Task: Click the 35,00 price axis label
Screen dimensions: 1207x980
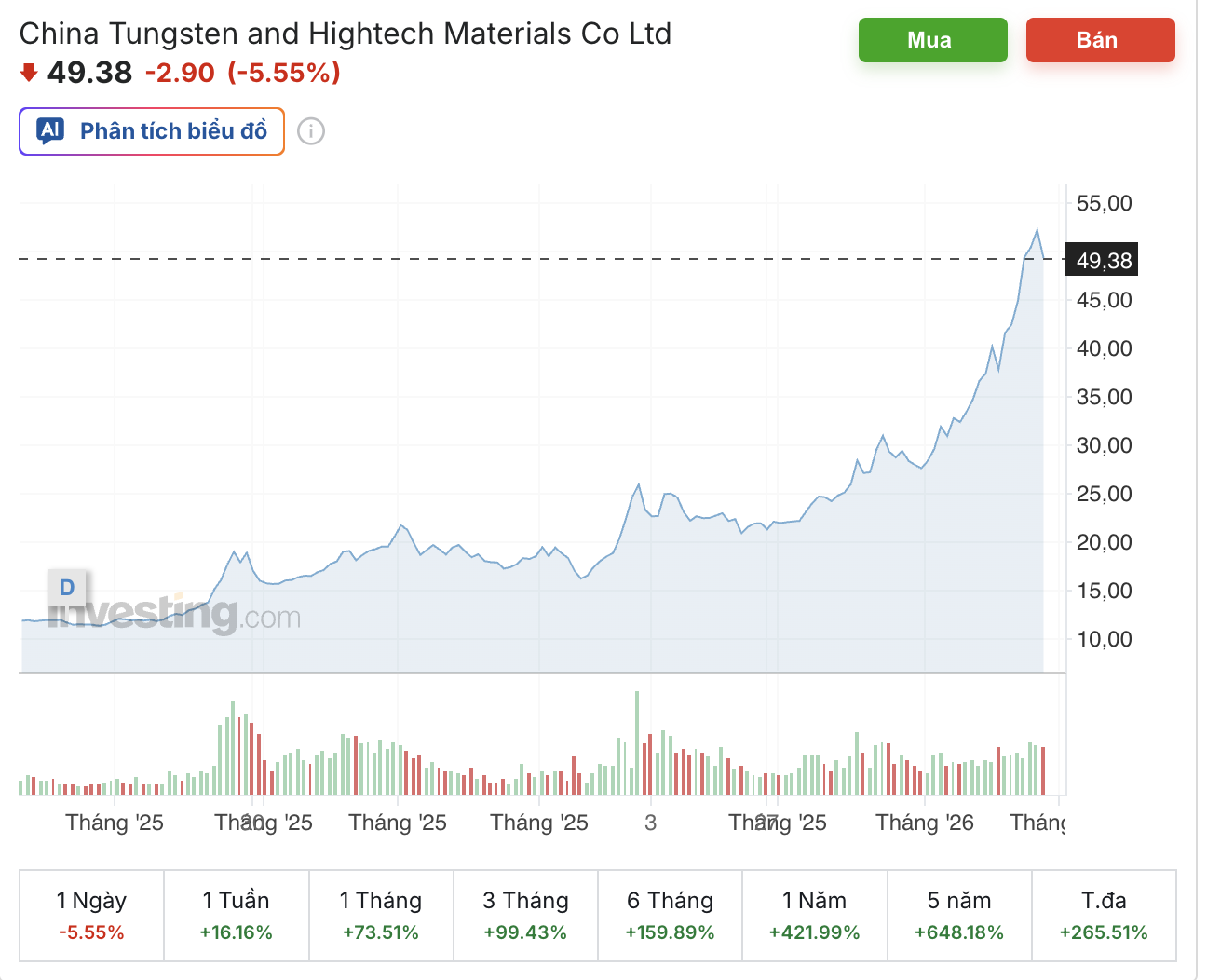Action: tap(1104, 397)
